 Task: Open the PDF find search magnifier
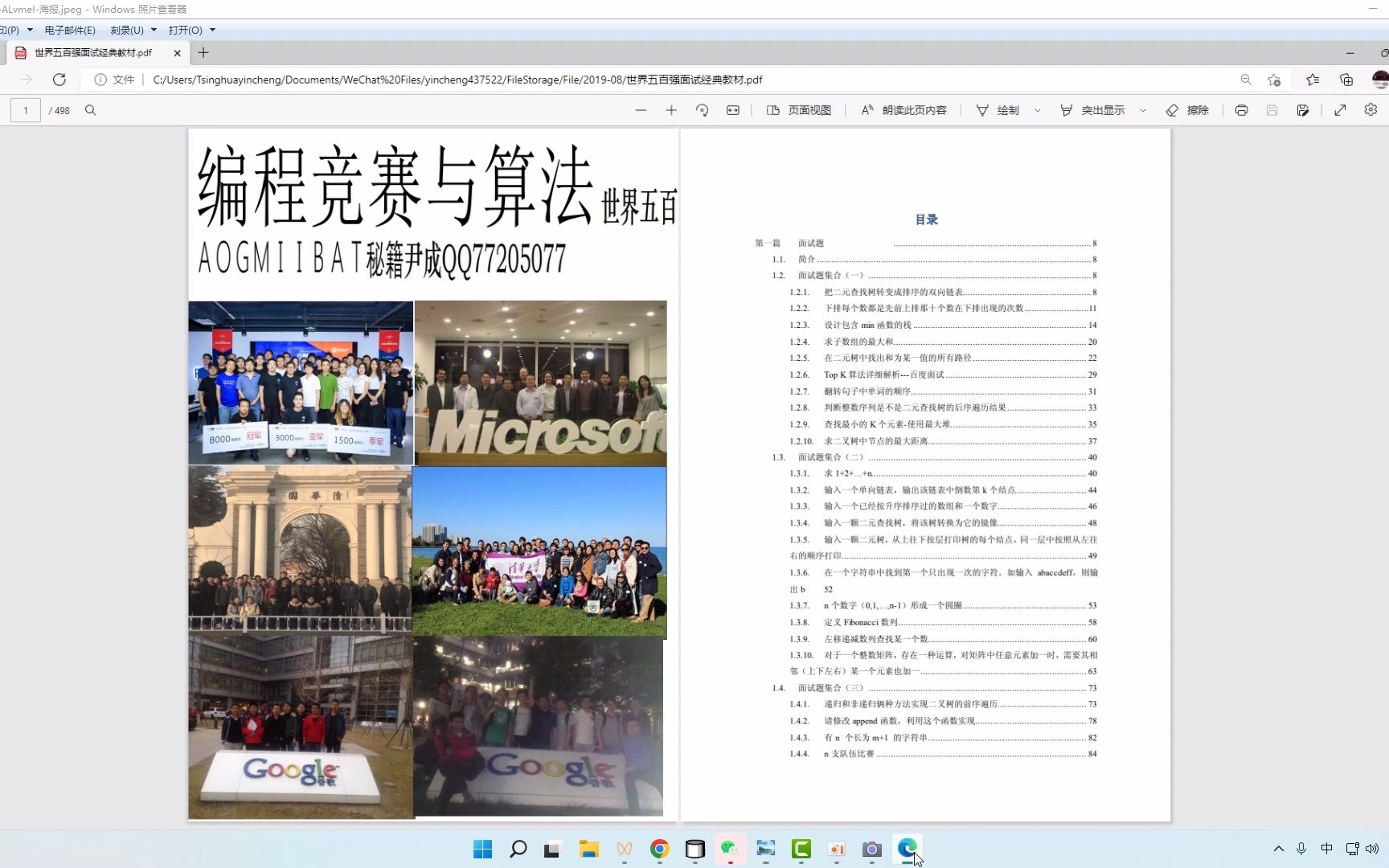pyautogui.click(x=90, y=110)
